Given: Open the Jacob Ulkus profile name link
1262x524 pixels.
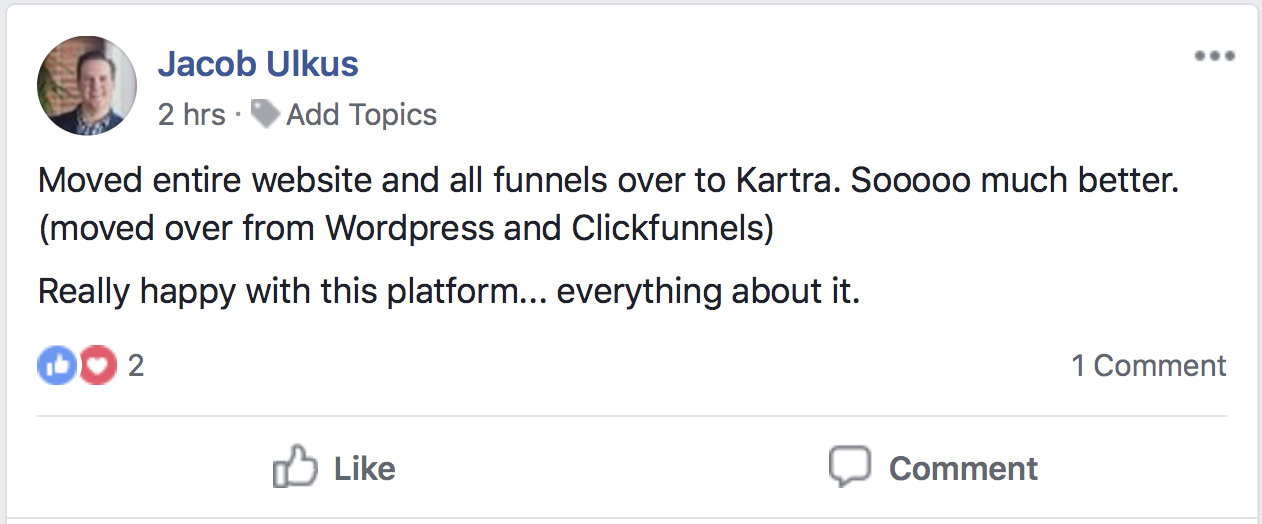Looking at the screenshot, I should click(x=258, y=65).
